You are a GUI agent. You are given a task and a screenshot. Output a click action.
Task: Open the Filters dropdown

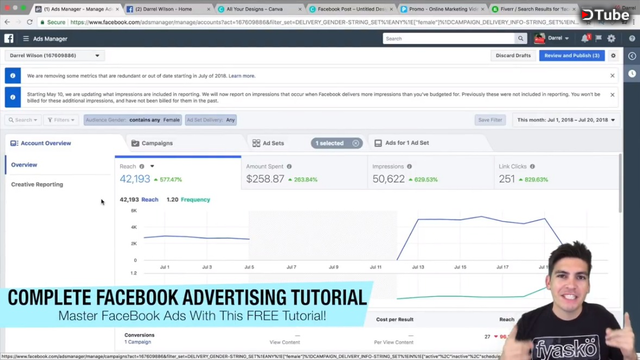61,120
